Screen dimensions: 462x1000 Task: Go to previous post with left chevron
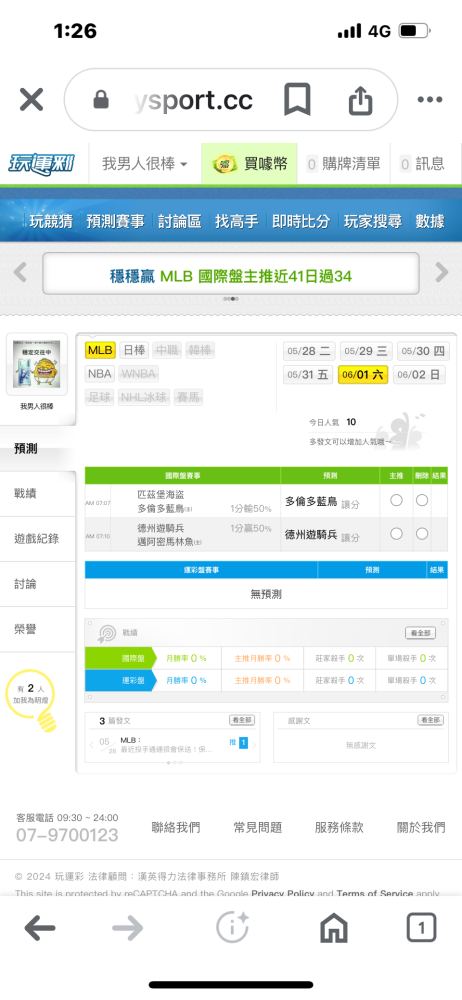(91, 744)
